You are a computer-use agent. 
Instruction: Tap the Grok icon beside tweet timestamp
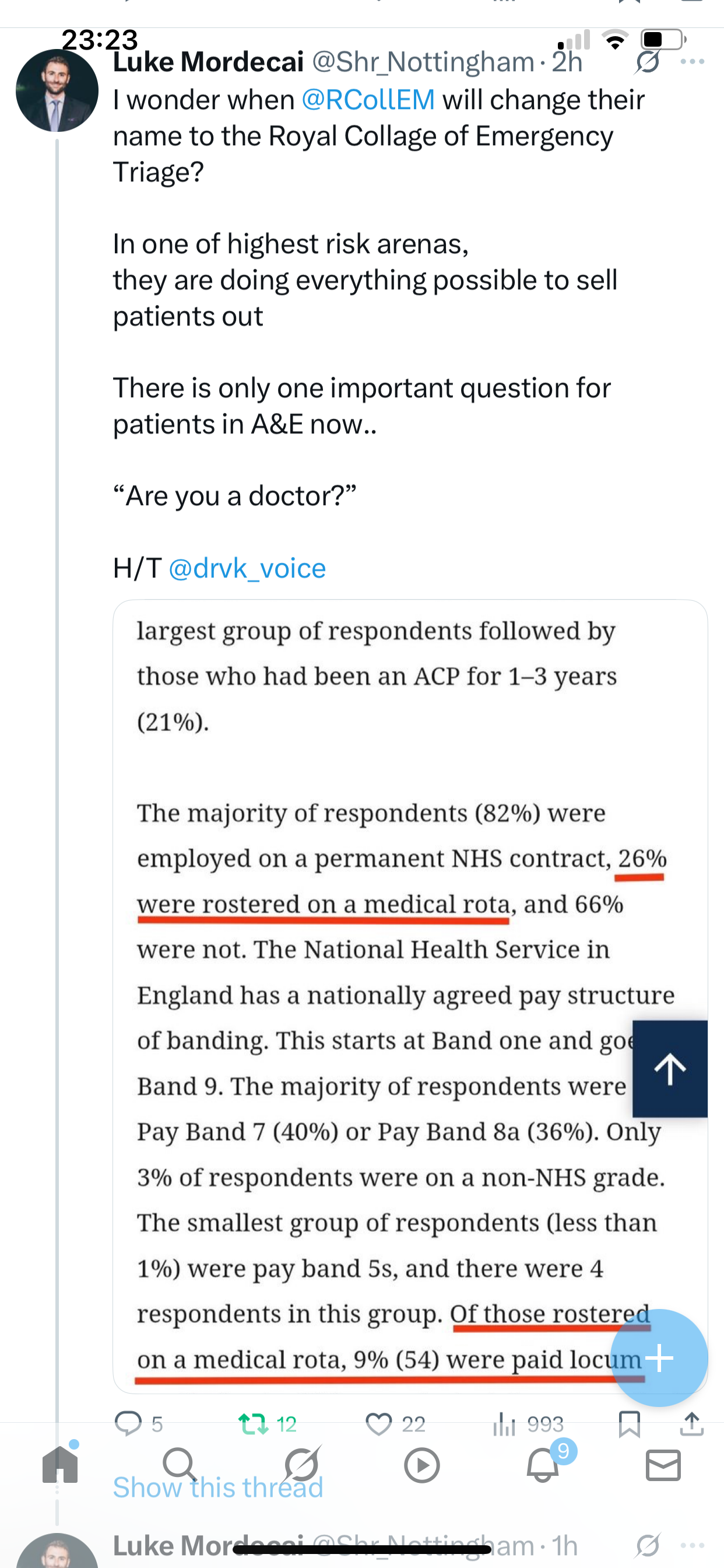tap(647, 61)
